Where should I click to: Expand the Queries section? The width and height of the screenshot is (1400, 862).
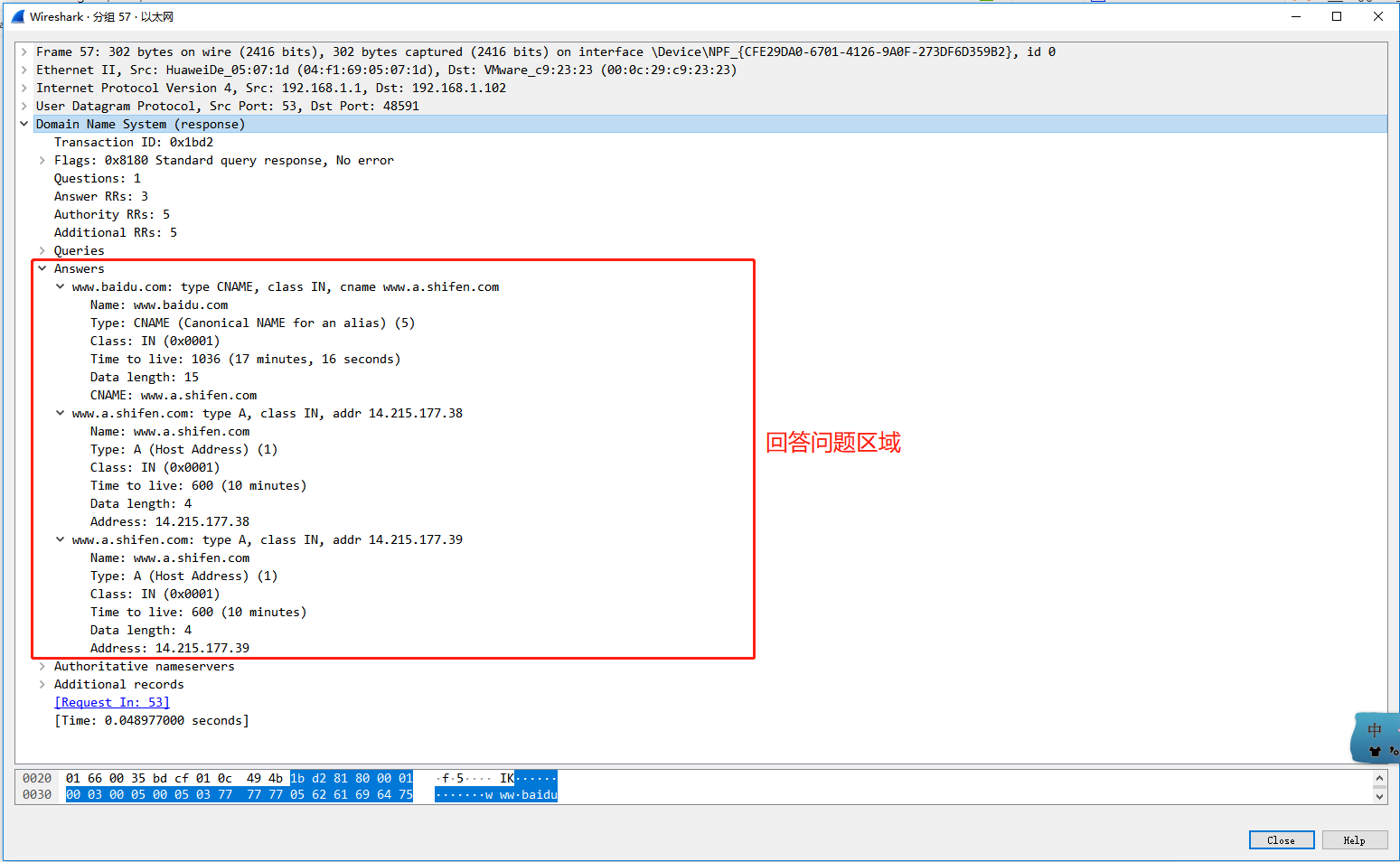[42, 250]
